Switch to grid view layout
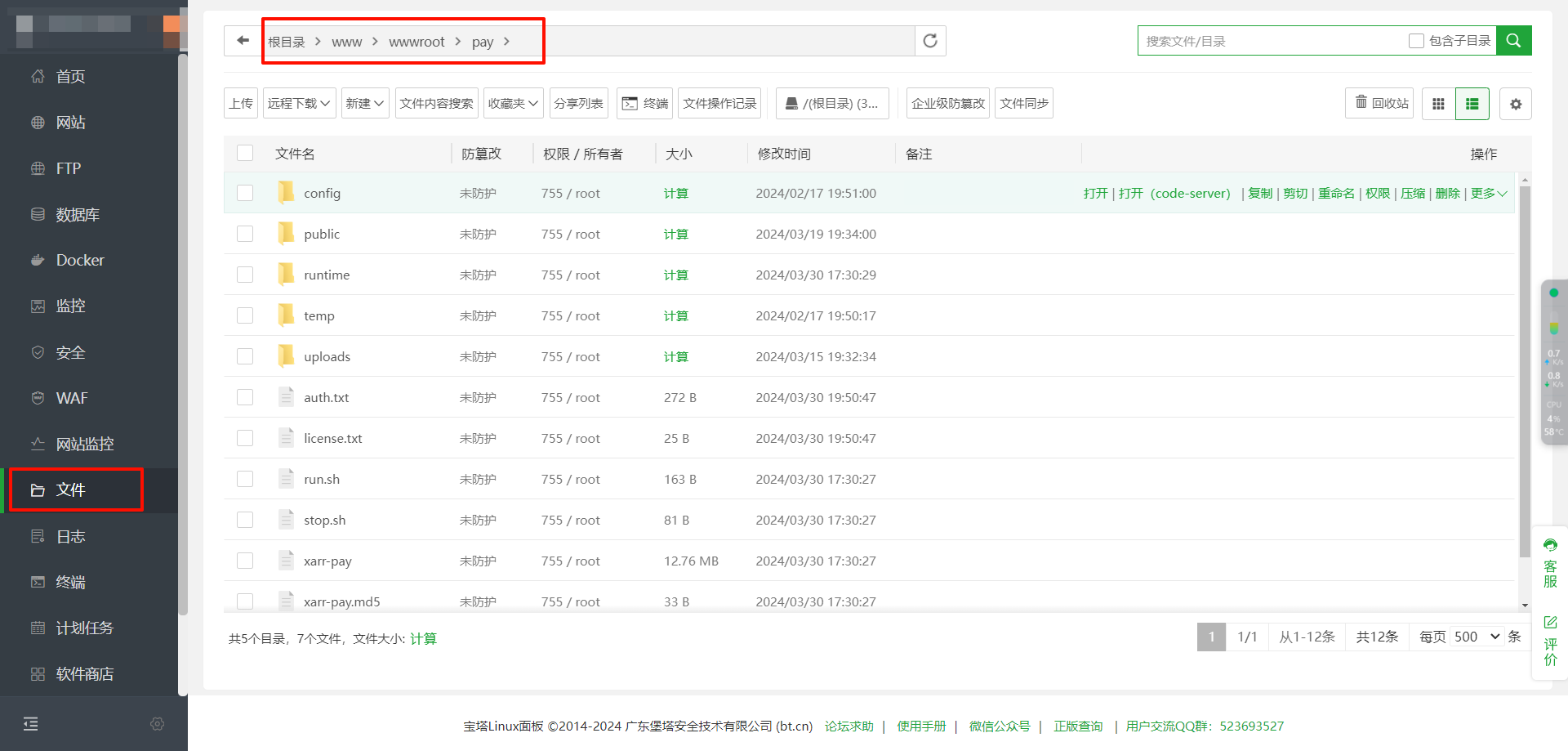The height and width of the screenshot is (751, 1568). [1438, 103]
